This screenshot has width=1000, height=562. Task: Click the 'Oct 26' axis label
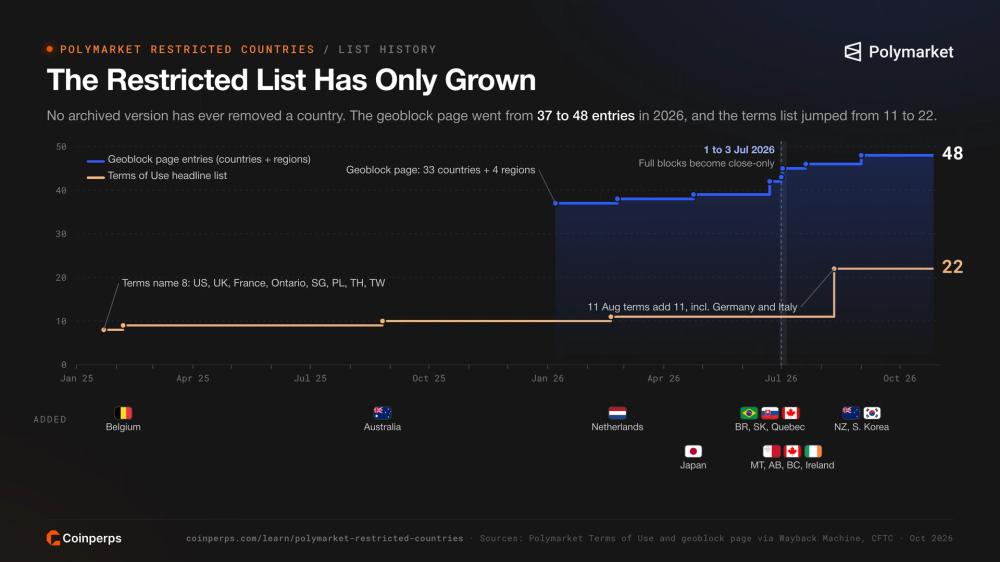coord(899,378)
